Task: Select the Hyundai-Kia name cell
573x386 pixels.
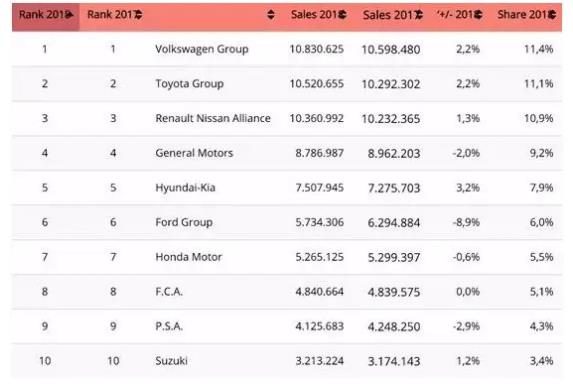Action: click(185, 188)
